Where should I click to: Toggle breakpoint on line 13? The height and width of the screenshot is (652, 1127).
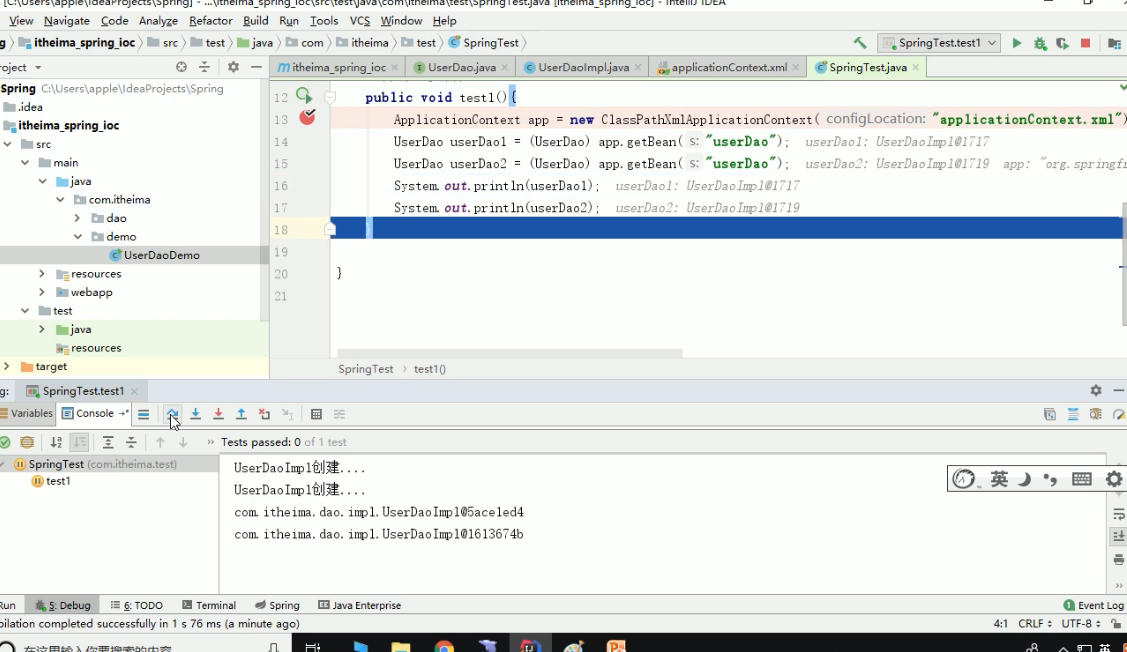coord(307,117)
